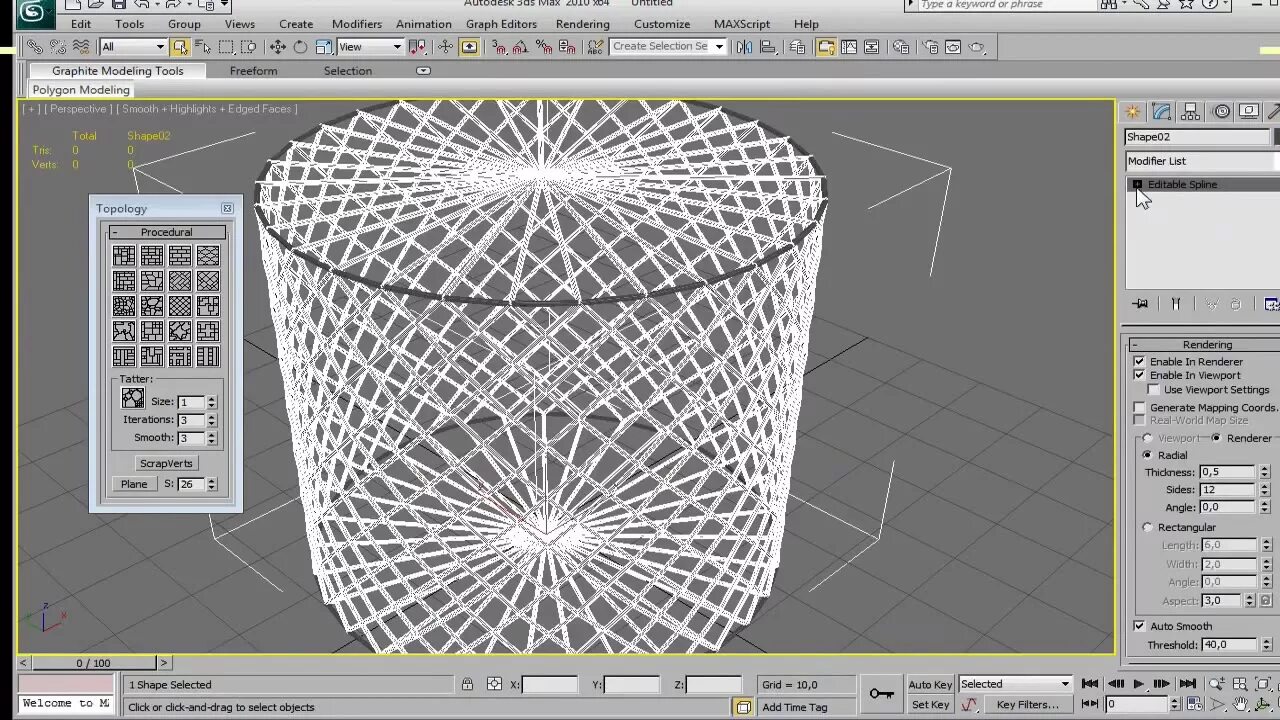Screen dimensions: 1280x720
Task: Switch to the Freeform tab
Action: 253,71
